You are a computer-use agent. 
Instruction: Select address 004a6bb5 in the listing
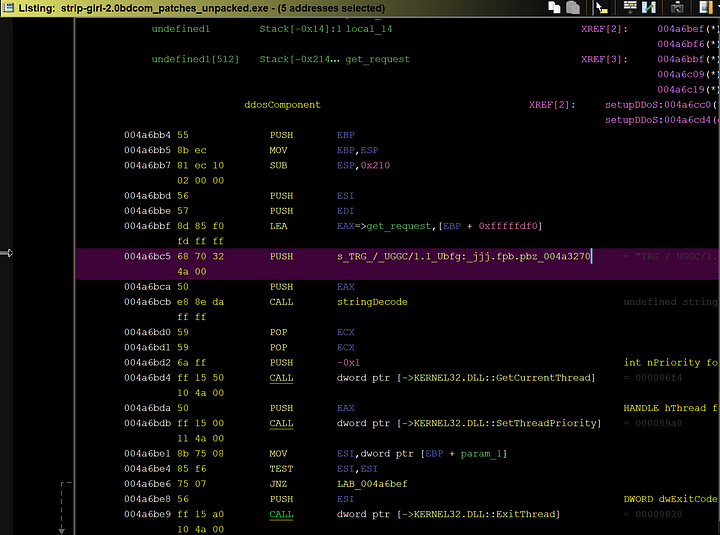pos(147,150)
